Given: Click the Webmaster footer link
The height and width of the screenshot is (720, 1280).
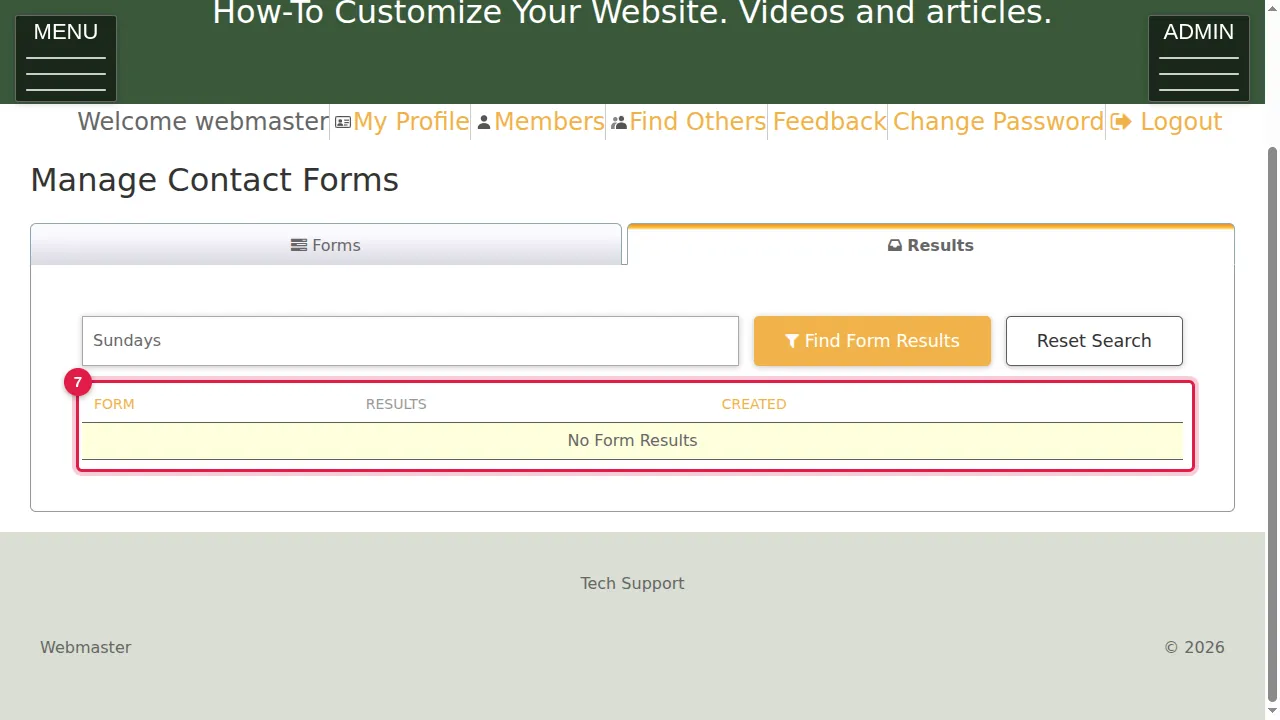Looking at the screenshot, I should (86, 647).
